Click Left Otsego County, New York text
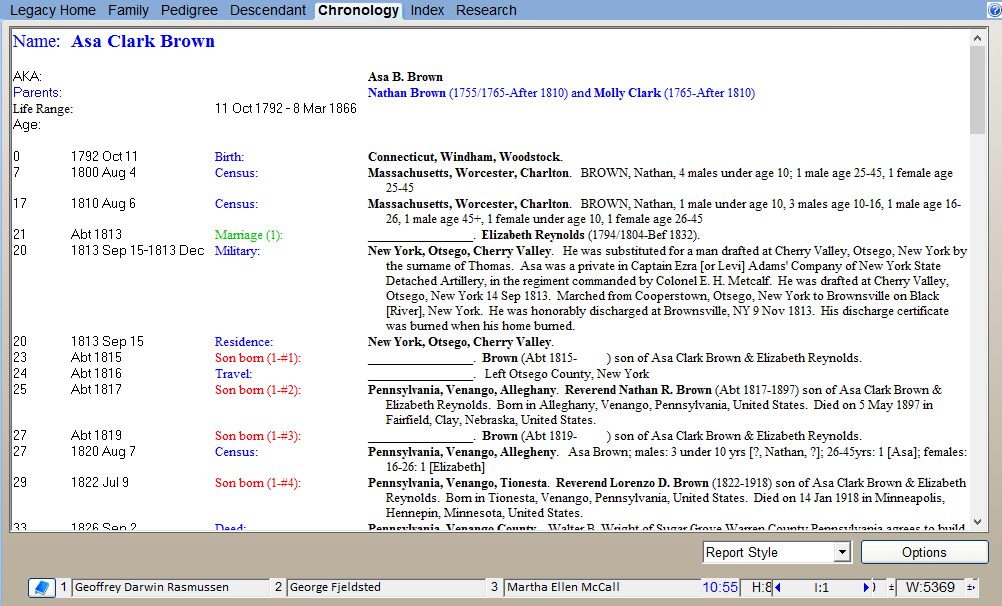The height and width of the screenshot is (606, 1002). pos(567,374)
